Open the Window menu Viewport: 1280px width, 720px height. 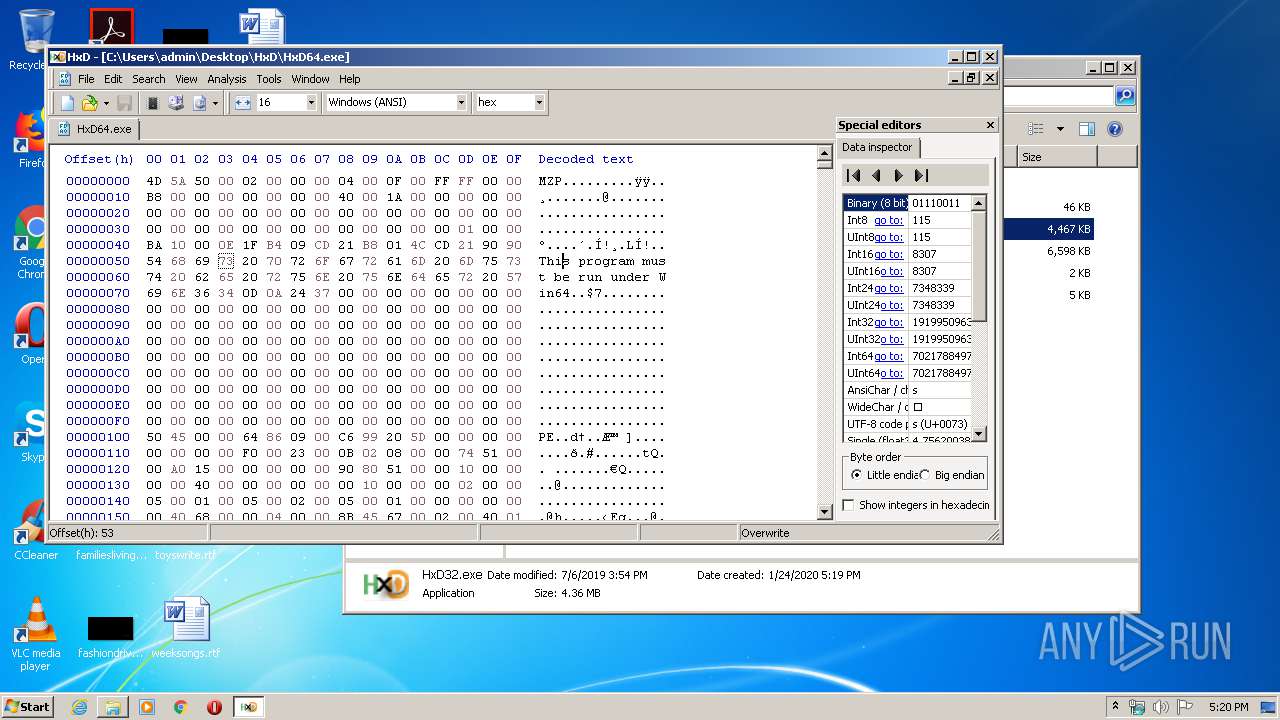[x=310, y=79]
